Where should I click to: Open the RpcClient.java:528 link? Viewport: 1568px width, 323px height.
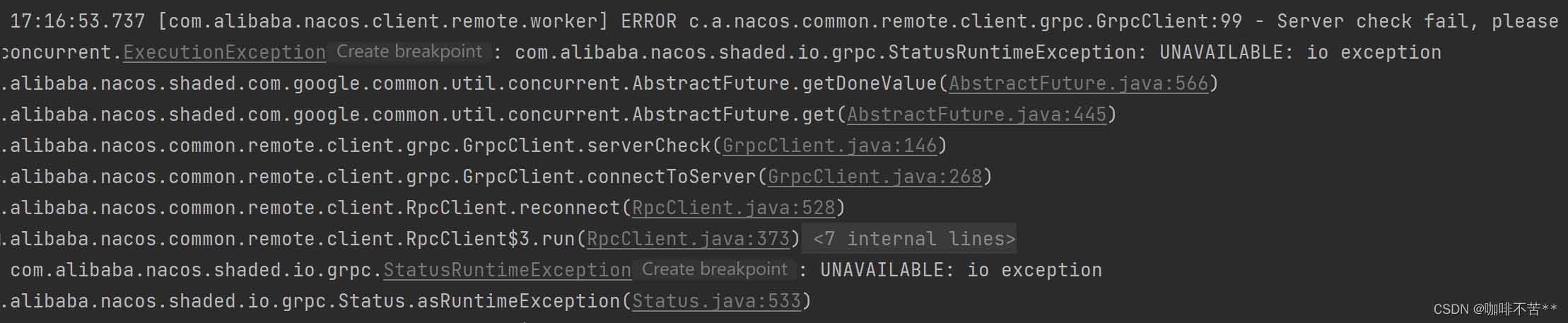[733, 208]
